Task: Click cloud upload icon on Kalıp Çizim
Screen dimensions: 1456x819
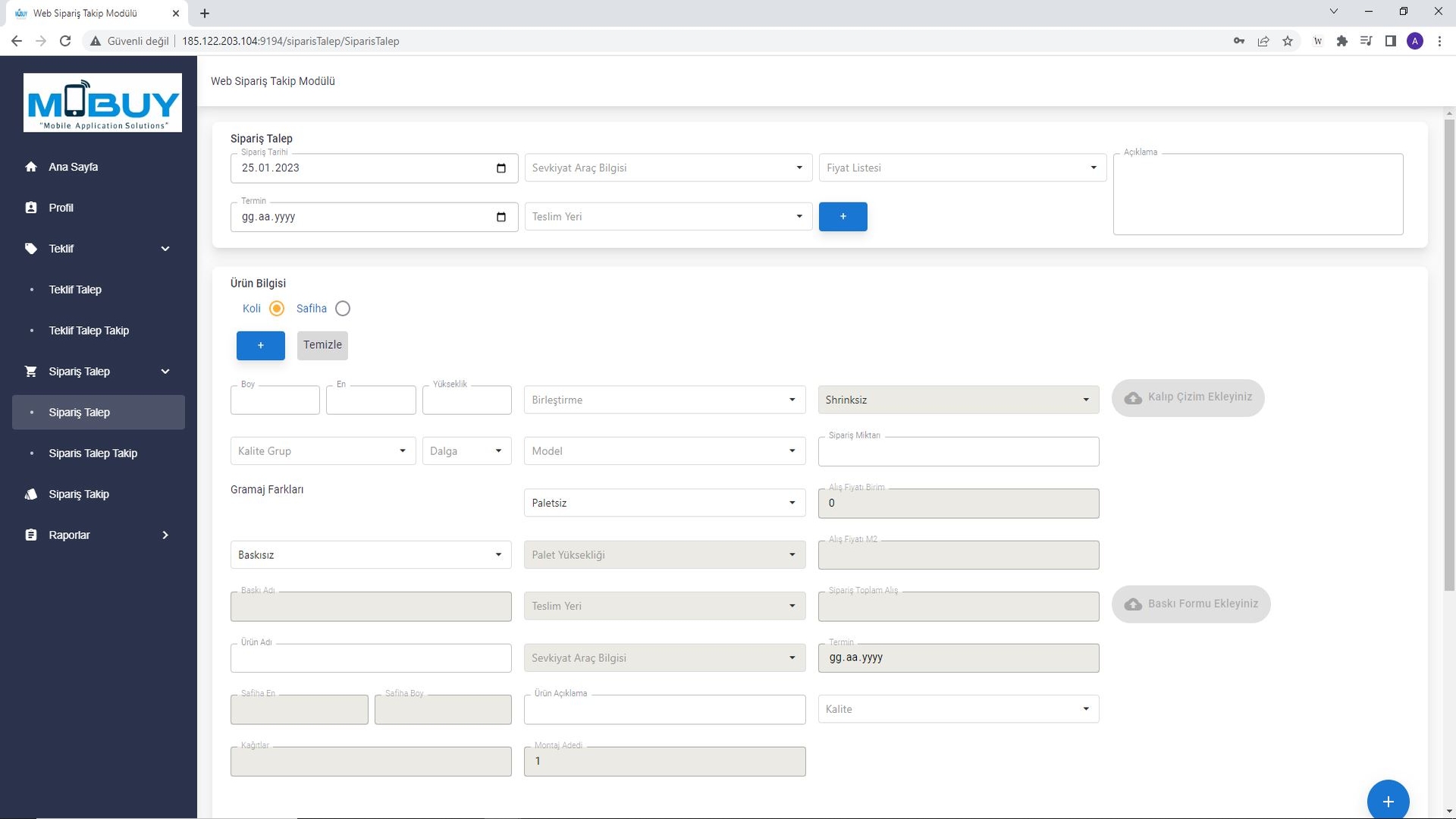Action: coord(1133,397)
